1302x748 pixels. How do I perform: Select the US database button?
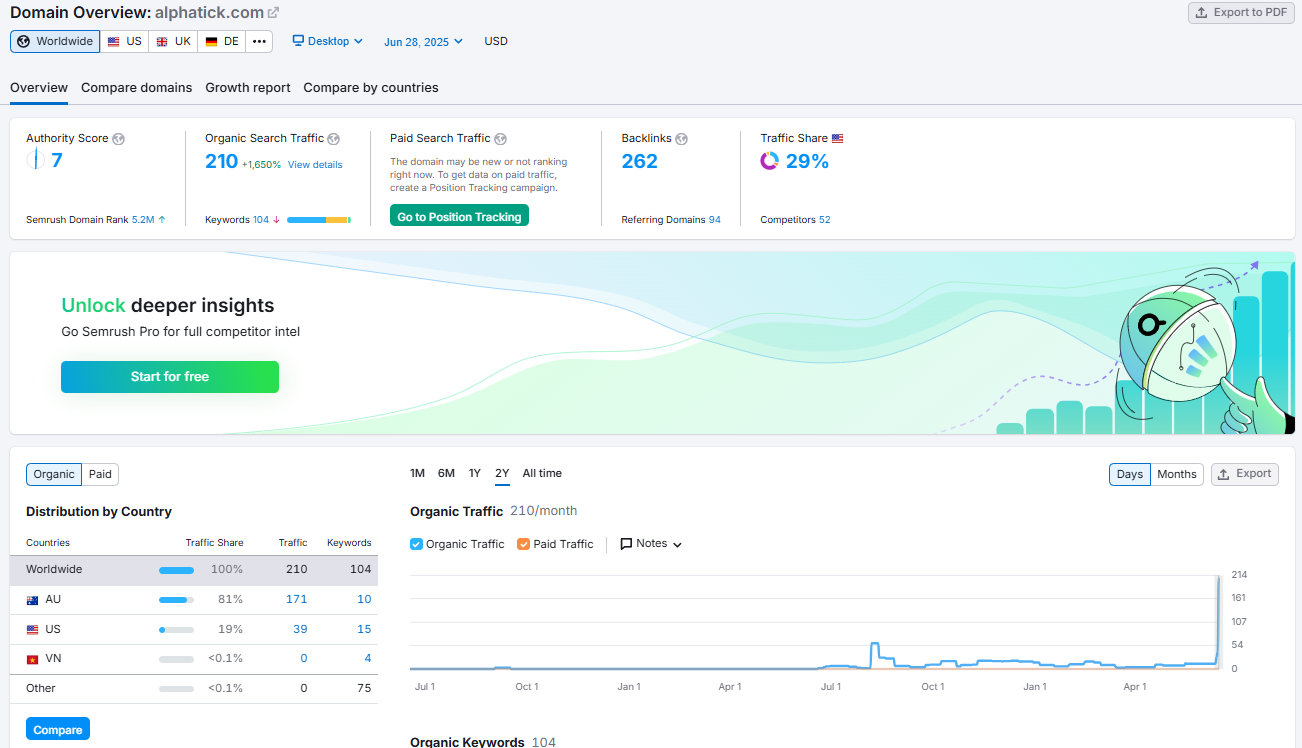coord(125,41)
